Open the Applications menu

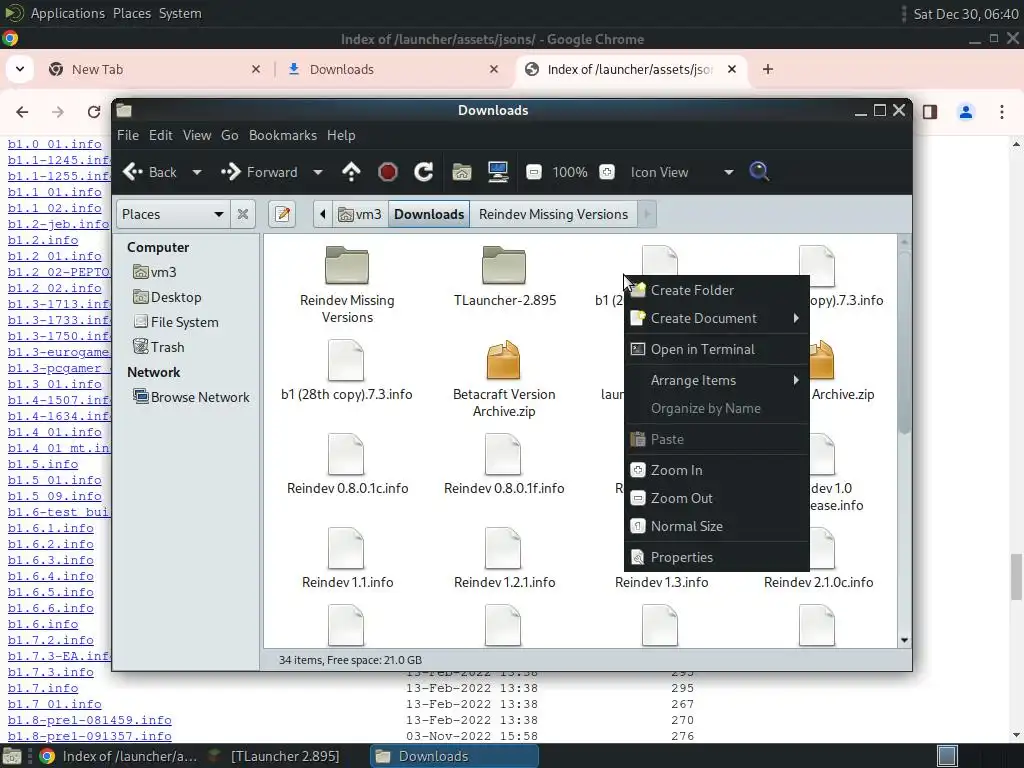pyautogui.click(x=67, y=13)
